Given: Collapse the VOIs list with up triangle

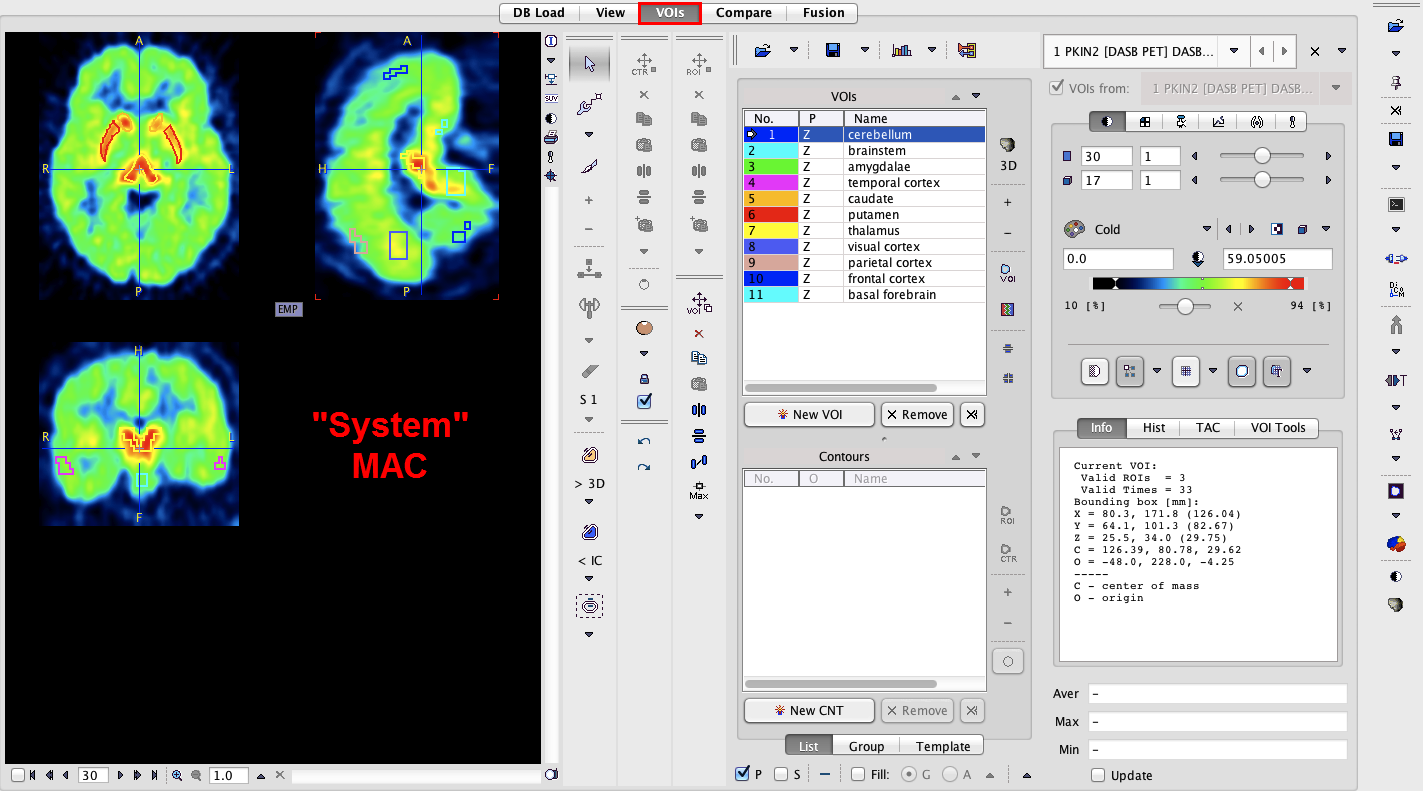Looking at the screenshot, I should pyautogui.click(x=956, y=97).
